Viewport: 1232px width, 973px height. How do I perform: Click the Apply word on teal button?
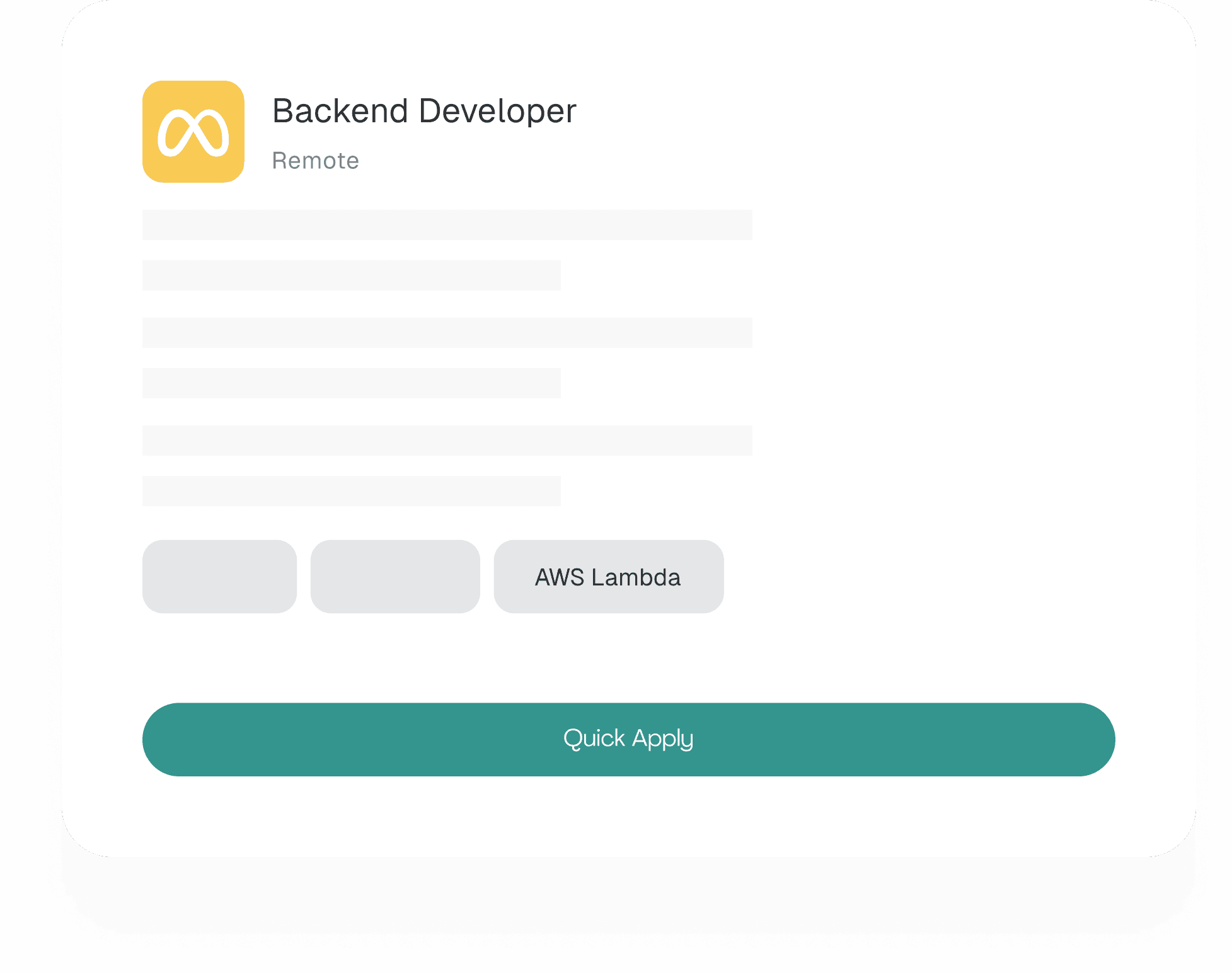click(662, 739)
